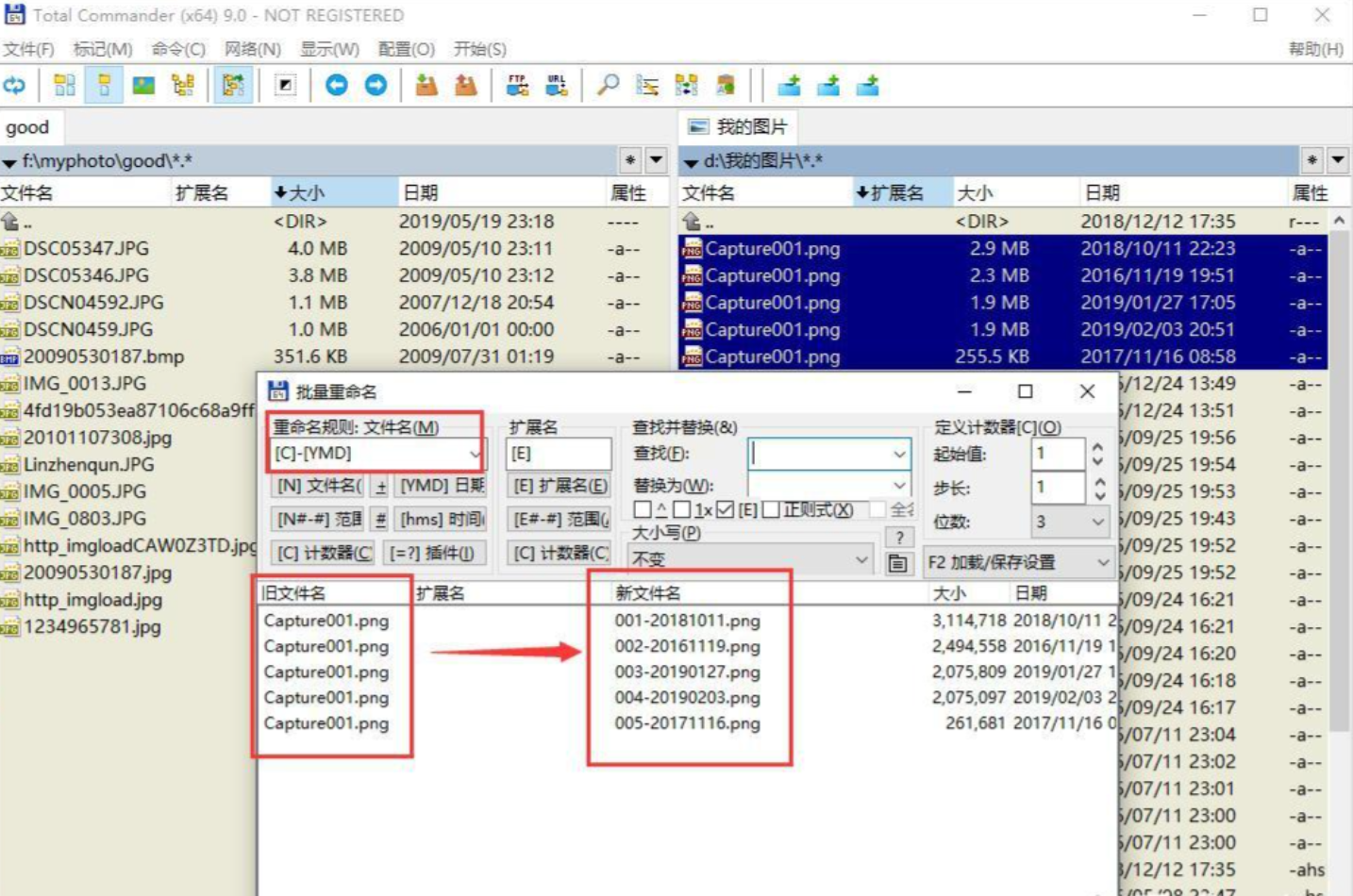Open the directory tree toolbar icon
The height and width of the screenshot is (896, 1353).
pos(183,86)
